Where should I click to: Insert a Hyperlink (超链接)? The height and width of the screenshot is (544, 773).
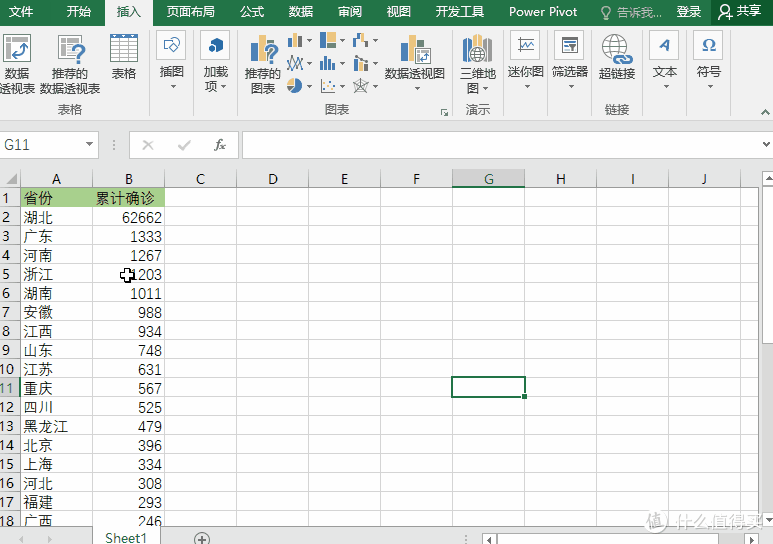click(x=616, y=56)
